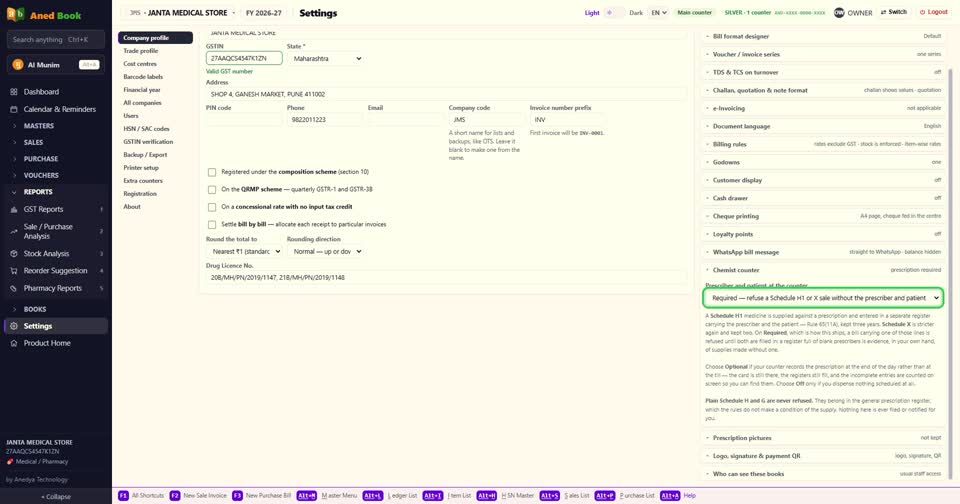Viewport: 960px width, 504px height.
Task: Click the Search anything box
Action: tap(56, 40)
